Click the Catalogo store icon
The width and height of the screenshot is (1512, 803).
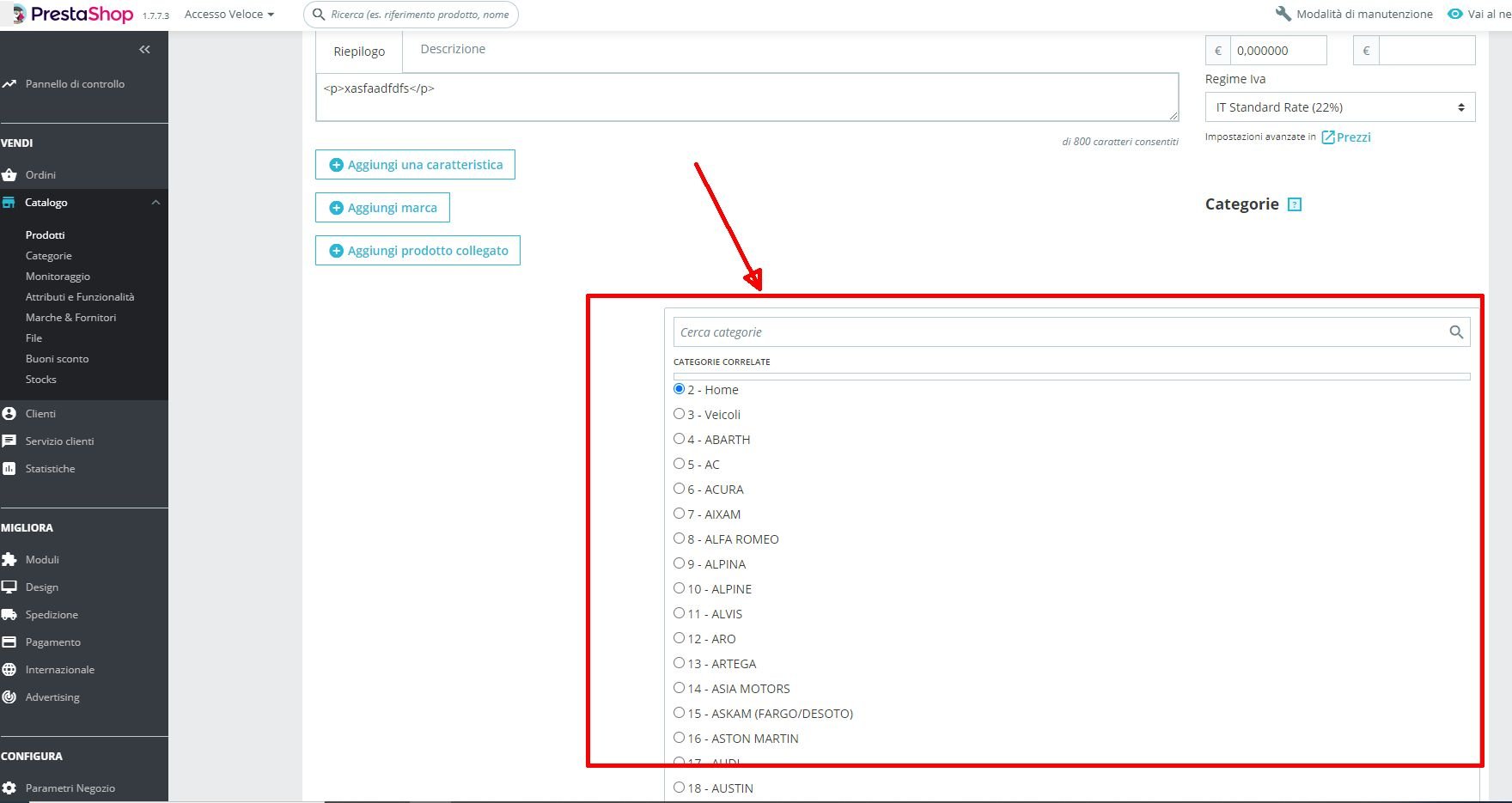click(9, 203)
